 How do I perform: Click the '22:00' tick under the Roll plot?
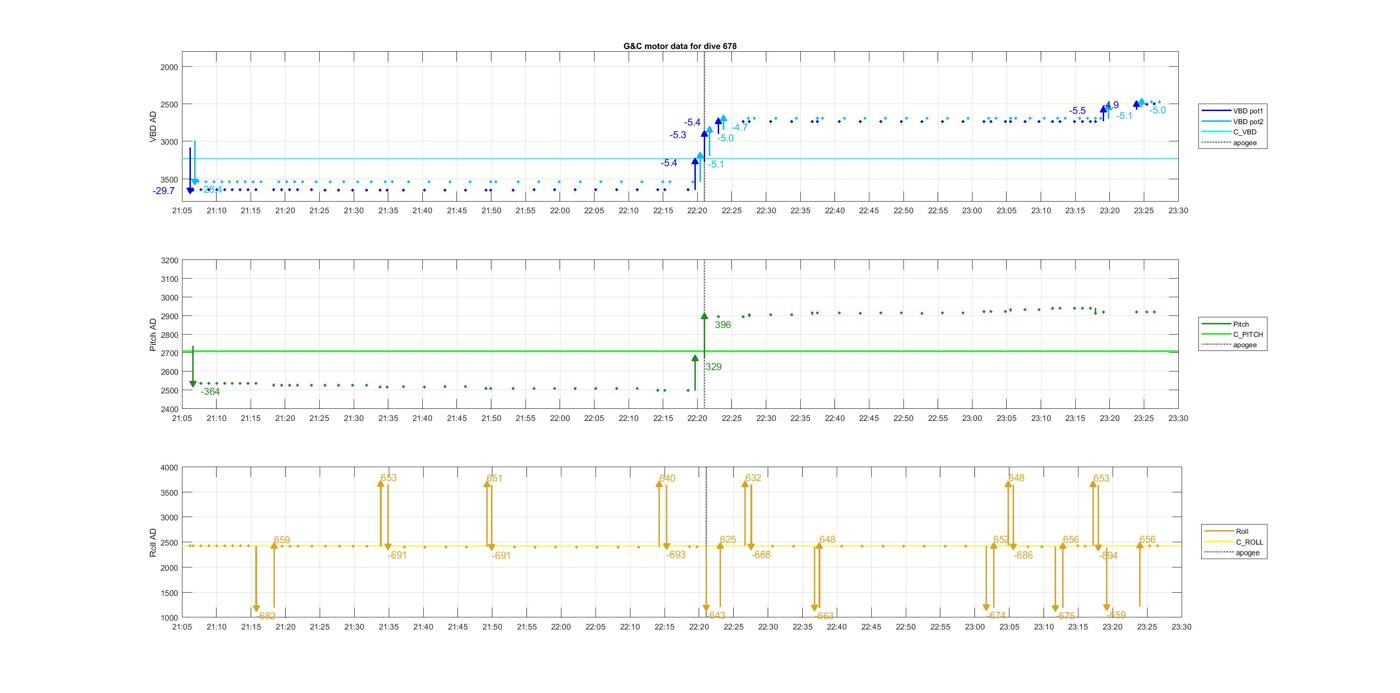560,627
